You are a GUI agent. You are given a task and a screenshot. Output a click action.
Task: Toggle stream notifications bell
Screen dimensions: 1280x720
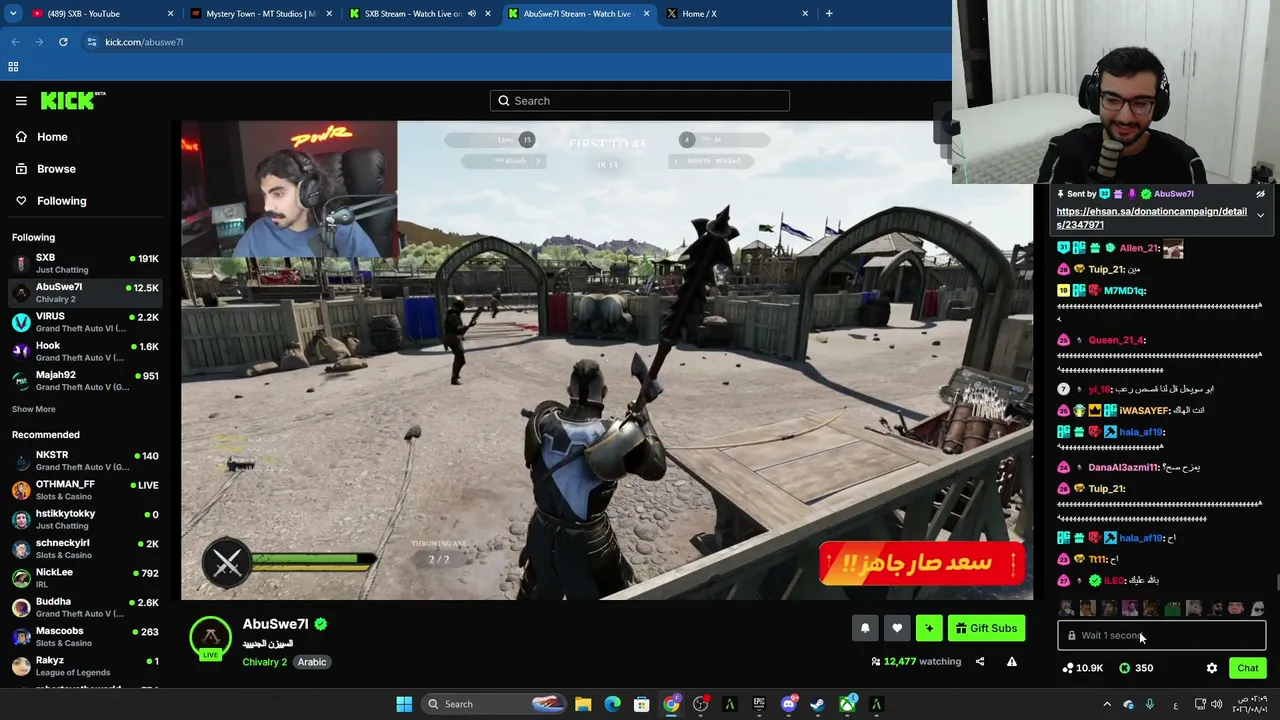pos(865,628)
